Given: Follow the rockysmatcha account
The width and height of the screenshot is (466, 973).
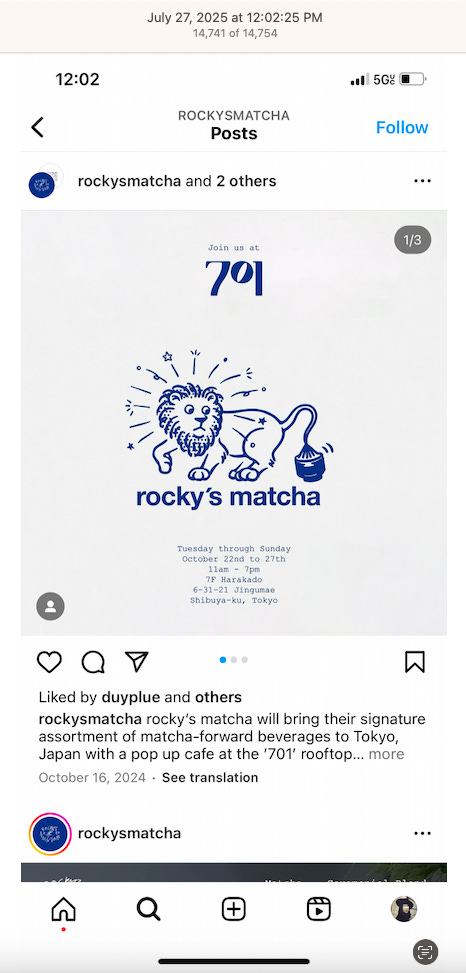Looking at the screenshot, I should pyautogui.click(x=402, y=127).
